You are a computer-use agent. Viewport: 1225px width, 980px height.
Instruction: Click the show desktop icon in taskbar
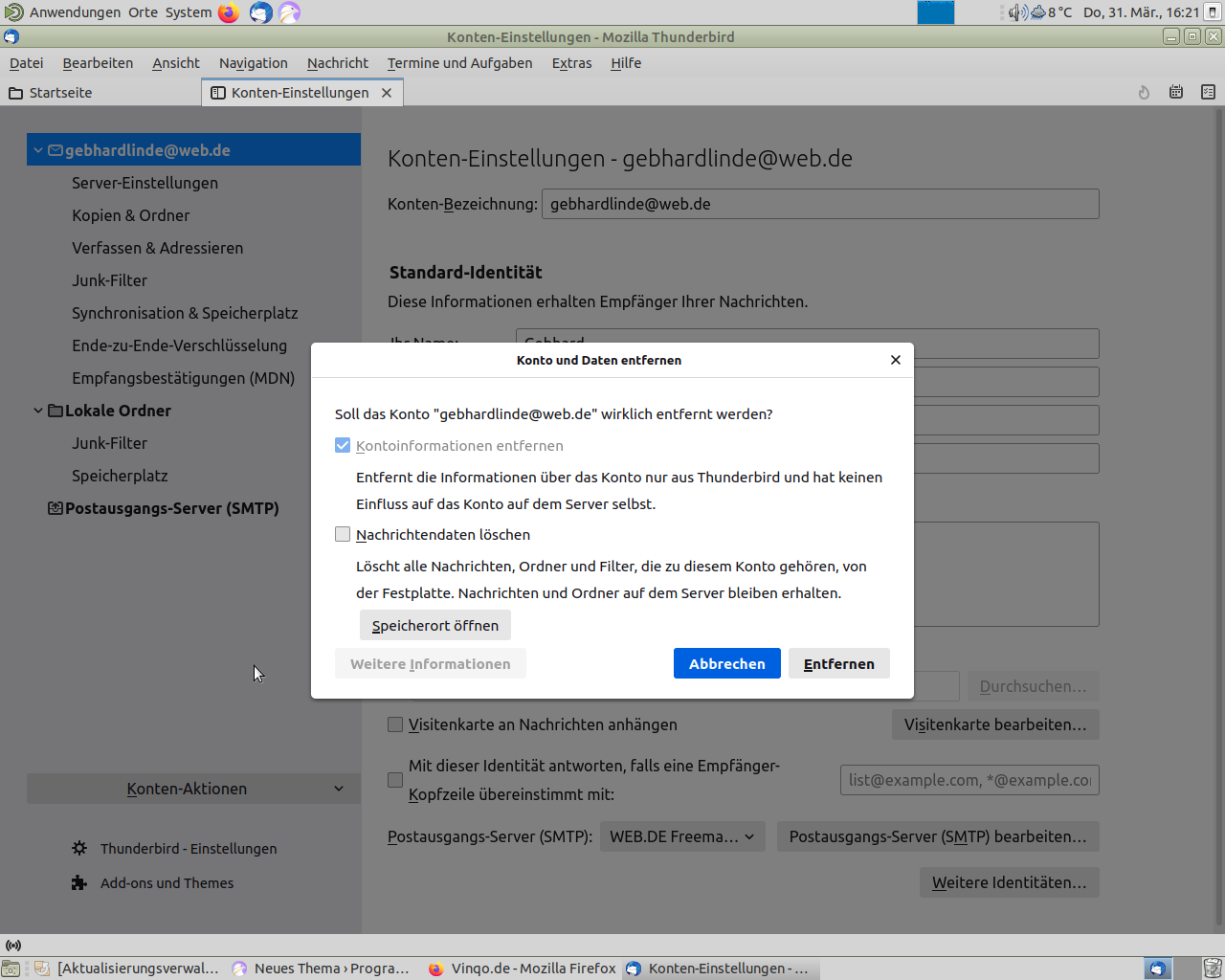[11, 969]
